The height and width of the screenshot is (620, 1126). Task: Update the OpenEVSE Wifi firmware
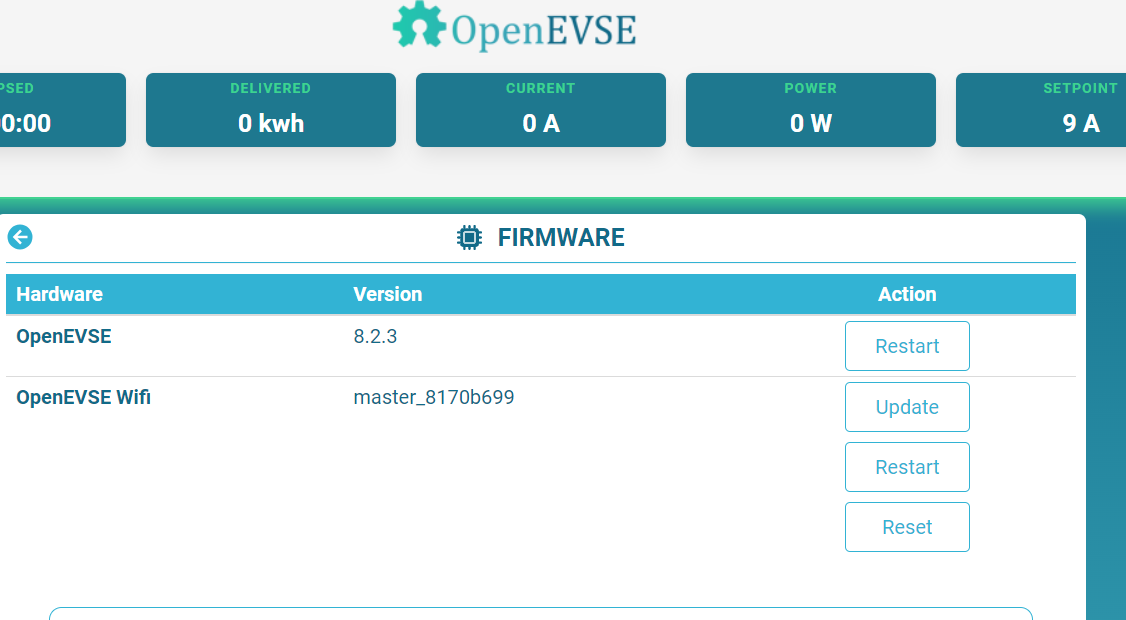[907, 407]
